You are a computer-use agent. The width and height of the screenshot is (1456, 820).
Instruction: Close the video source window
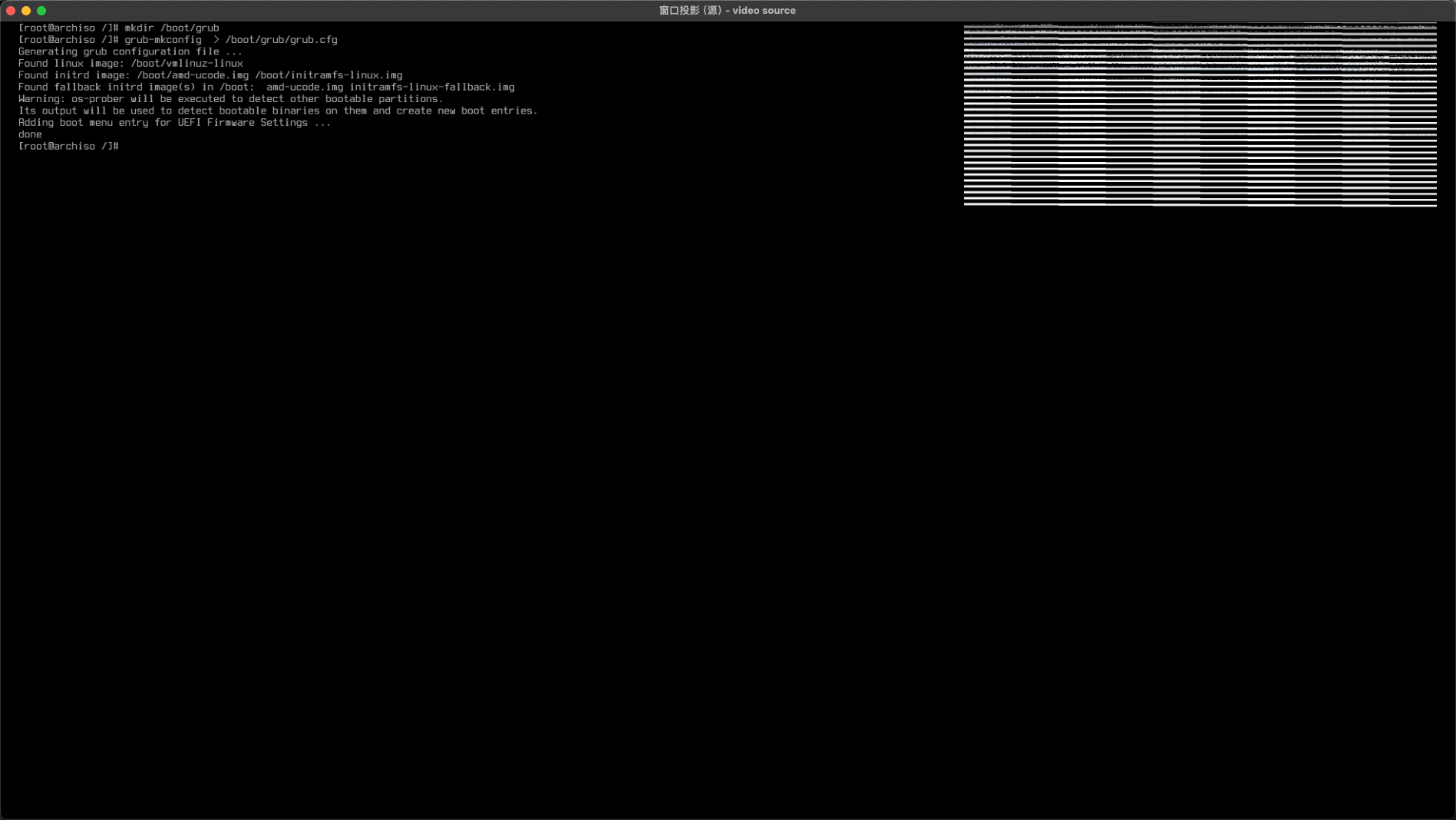[11, 11]
